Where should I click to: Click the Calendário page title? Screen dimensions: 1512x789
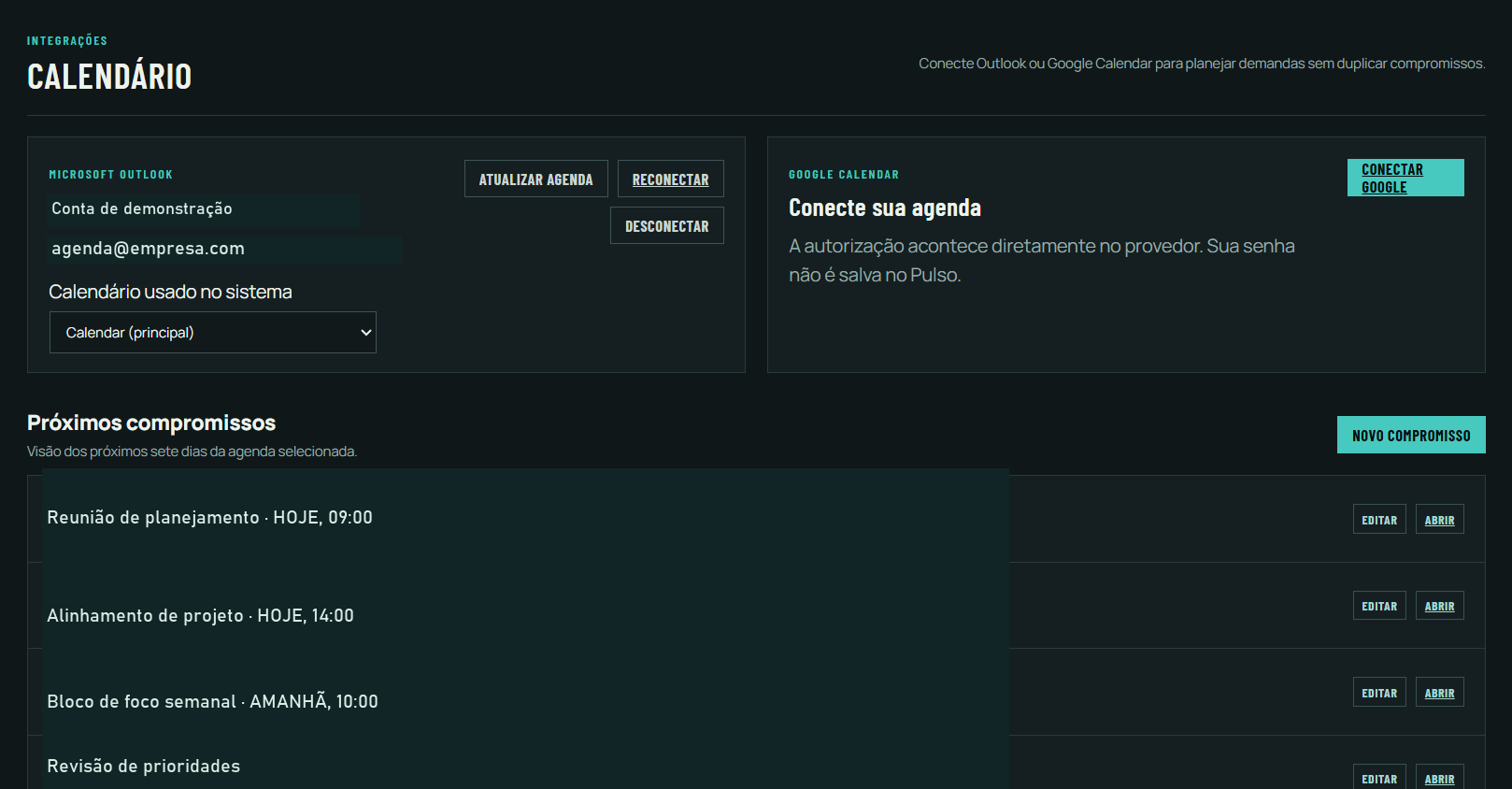[x=109, y=77]
